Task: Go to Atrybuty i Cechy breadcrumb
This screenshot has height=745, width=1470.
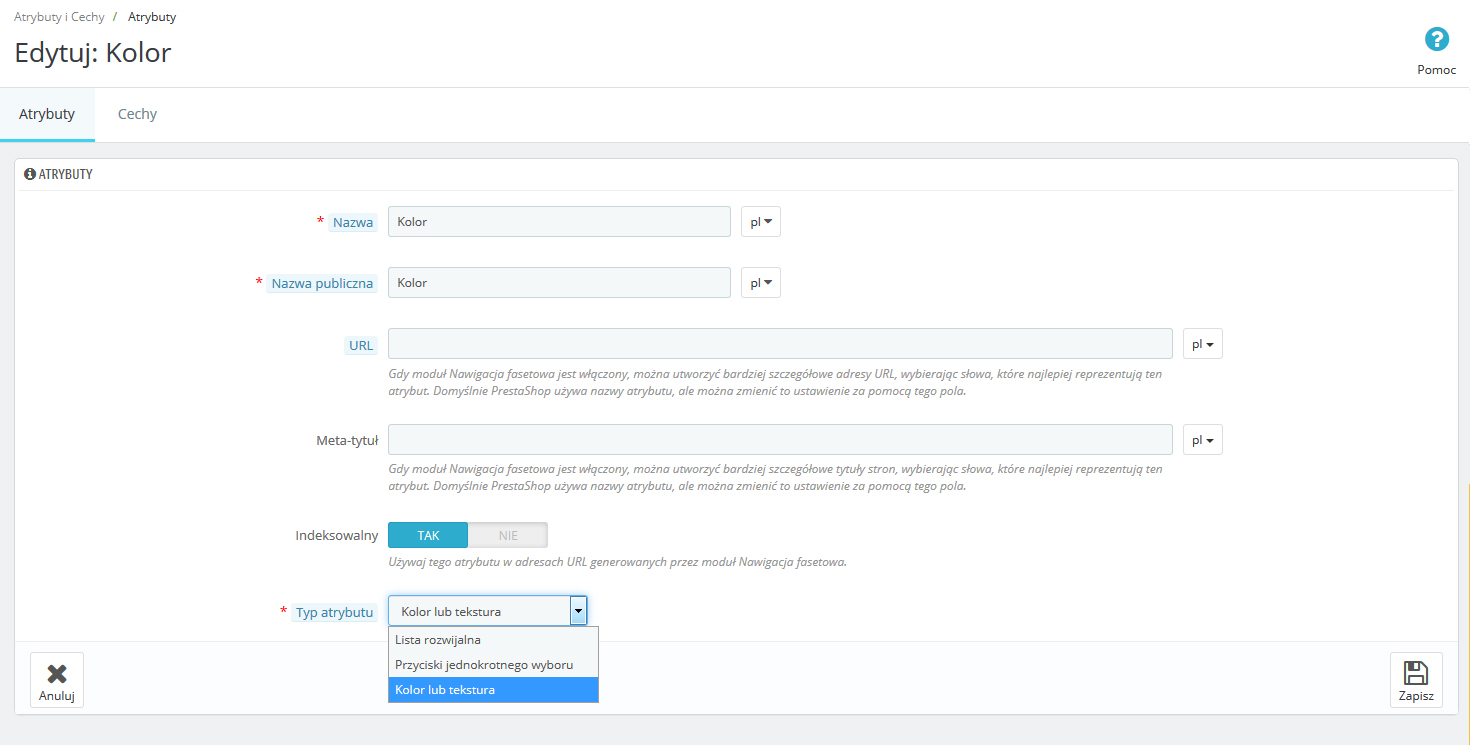Action: 59,17
